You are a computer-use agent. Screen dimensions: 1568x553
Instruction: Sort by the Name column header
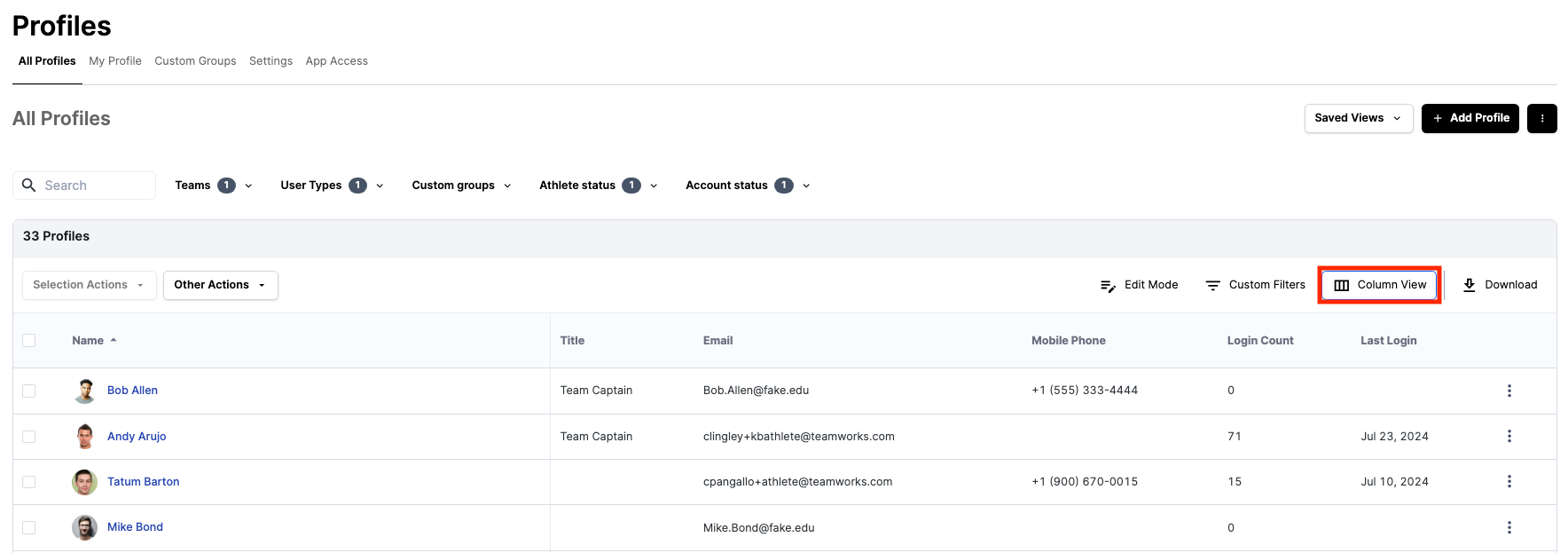pos(88,340)
